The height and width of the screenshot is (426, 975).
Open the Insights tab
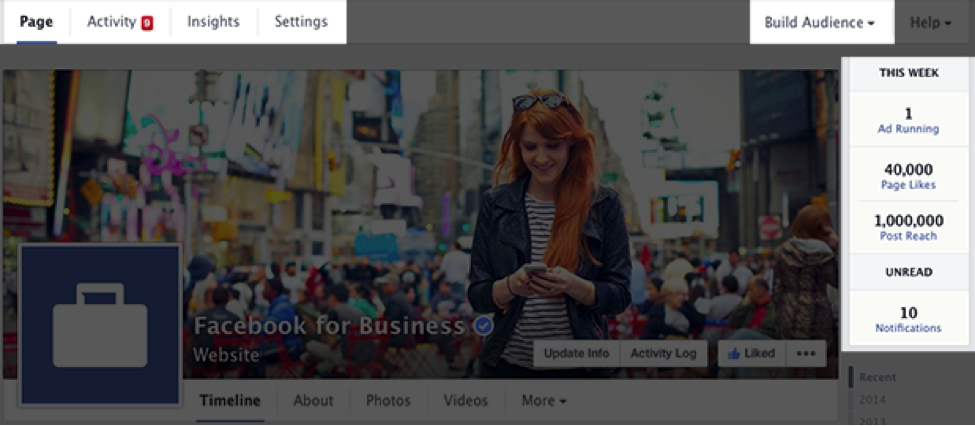pos(213,22)
